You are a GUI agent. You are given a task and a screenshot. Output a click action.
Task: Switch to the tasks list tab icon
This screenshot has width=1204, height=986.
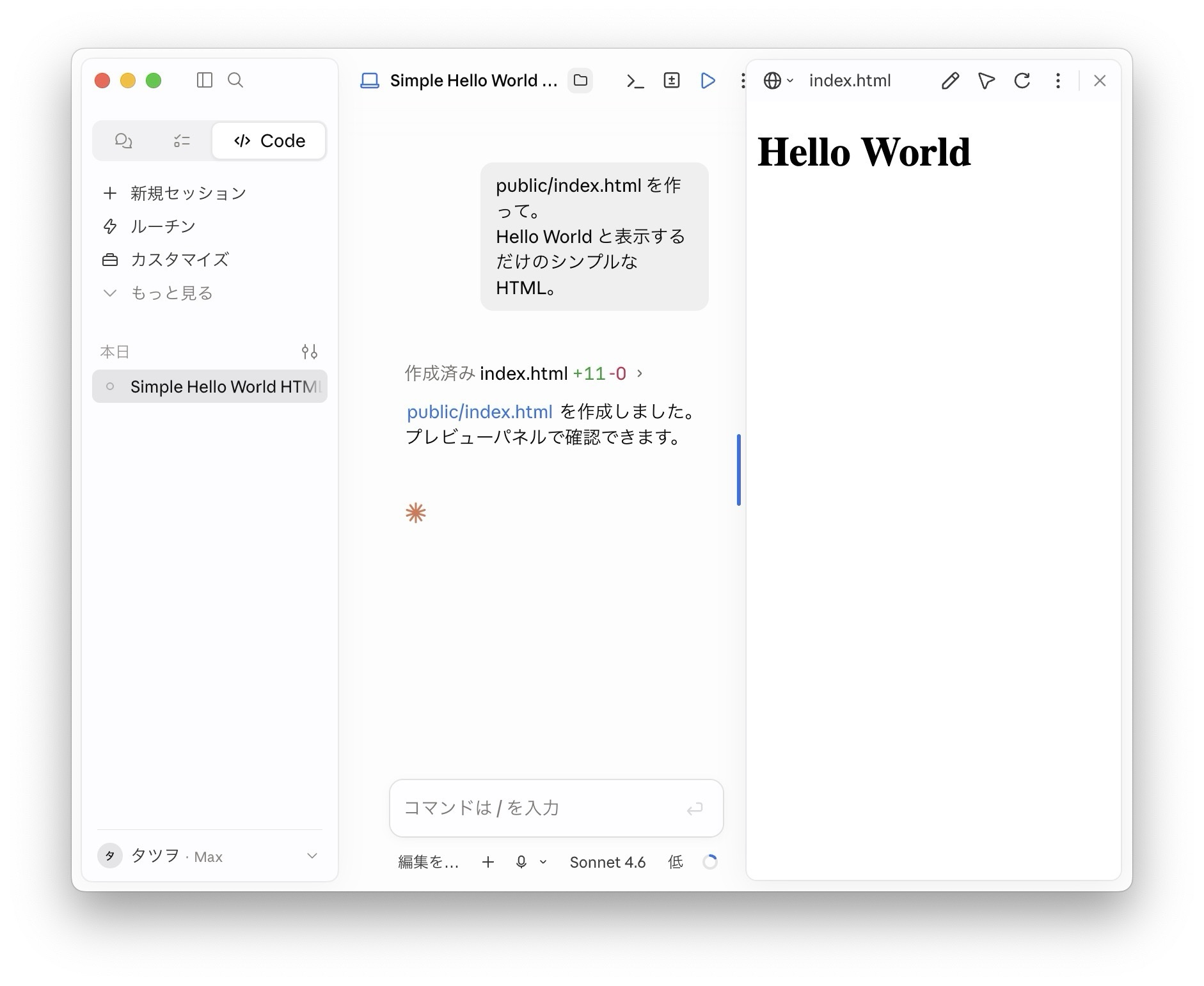182,141
